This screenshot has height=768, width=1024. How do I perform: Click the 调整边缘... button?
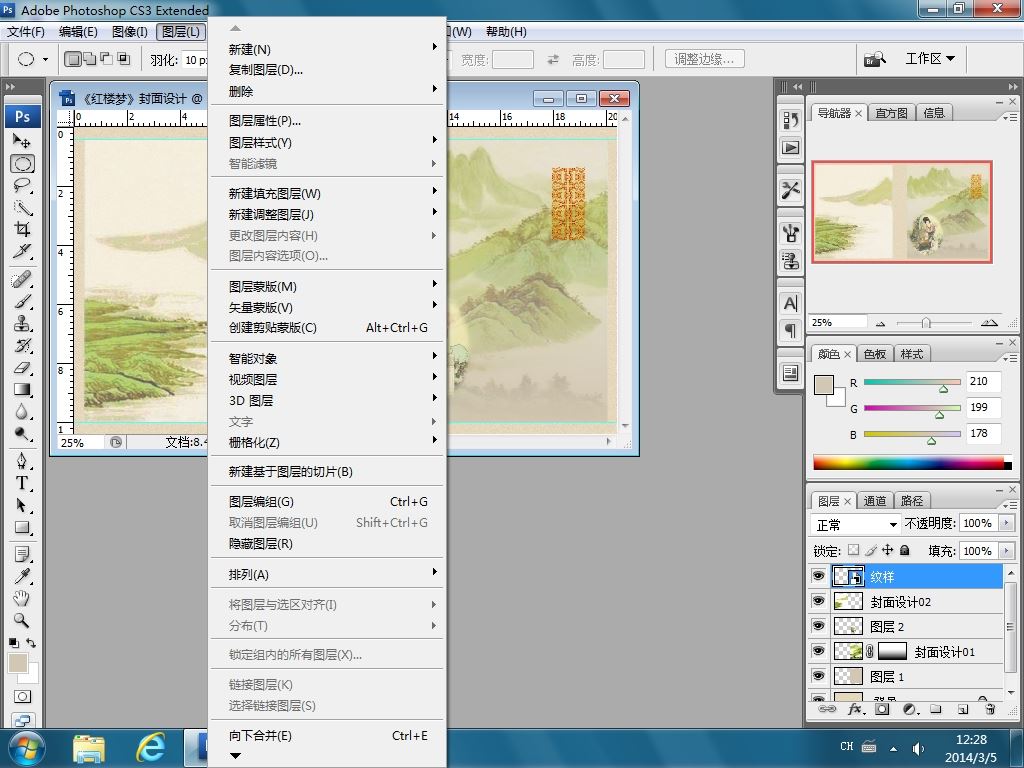[x=705, y=59]
